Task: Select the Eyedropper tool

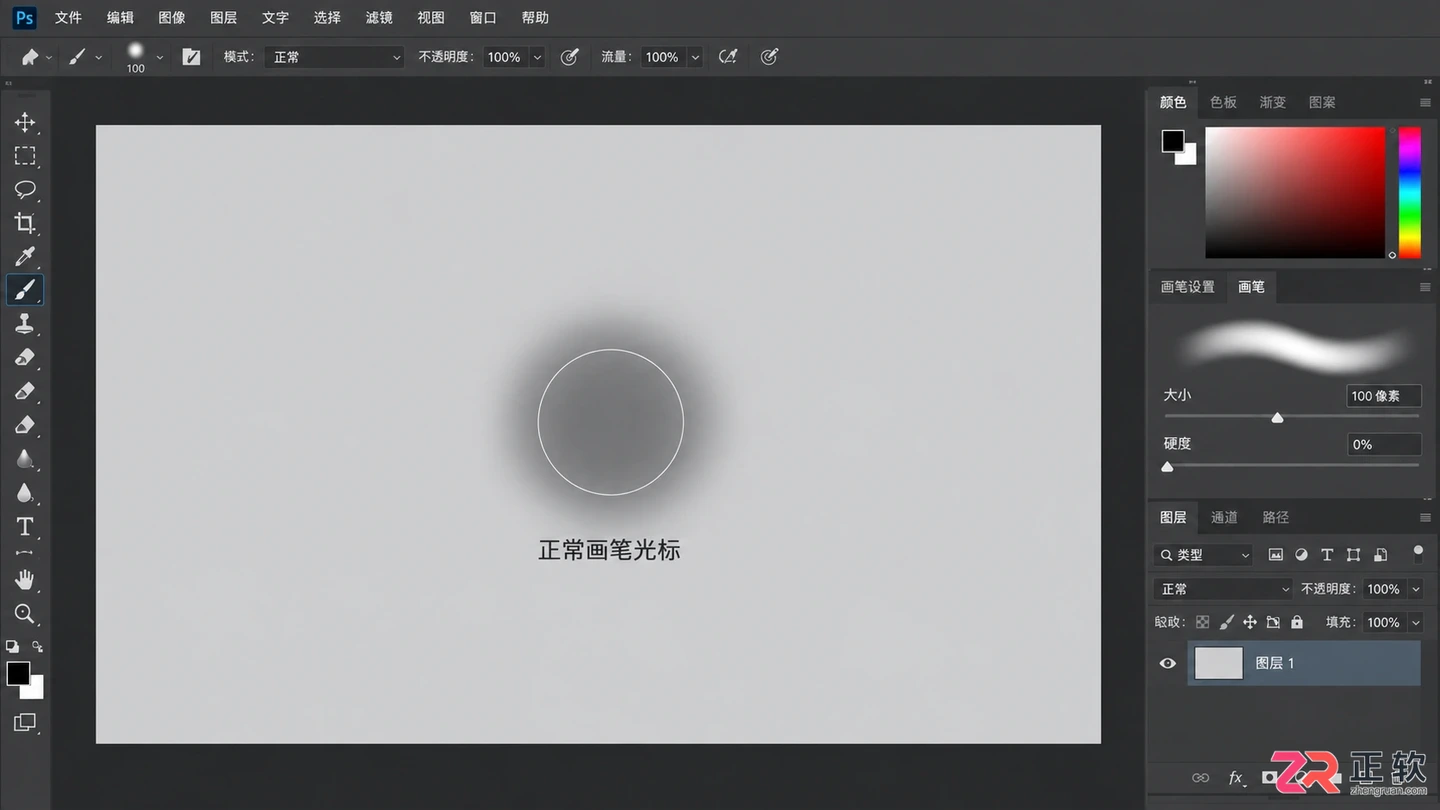Action: coord(25,257)
